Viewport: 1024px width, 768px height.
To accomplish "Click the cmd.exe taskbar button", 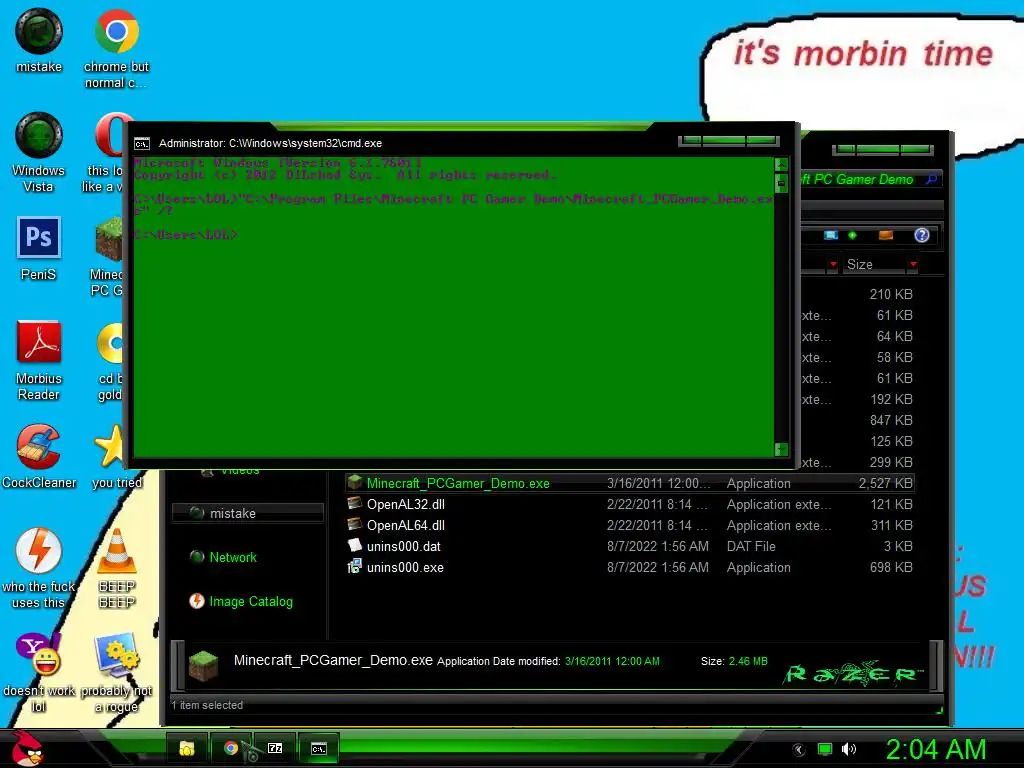I will coord(319,748).
